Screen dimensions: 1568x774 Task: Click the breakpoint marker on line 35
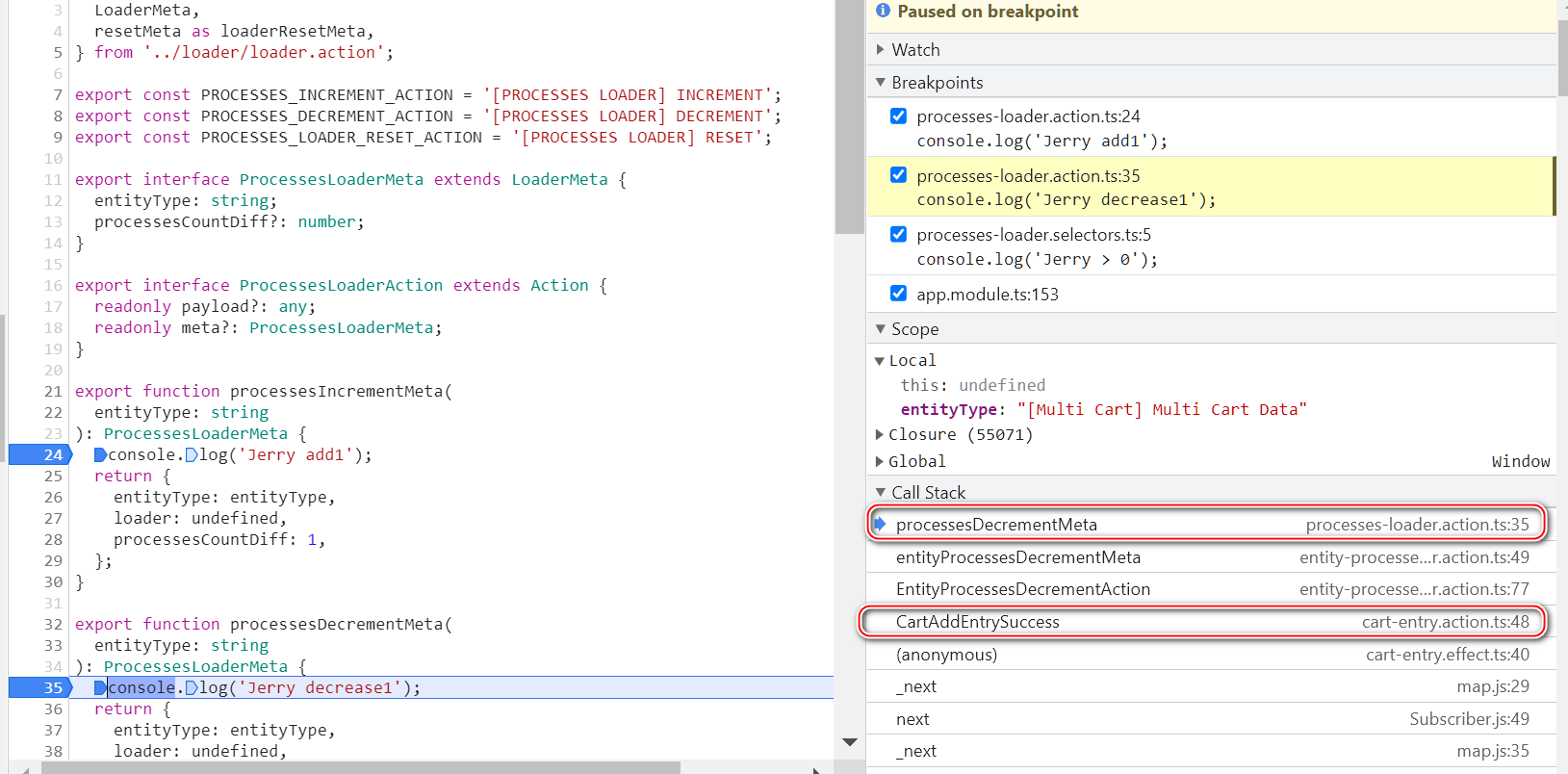40,687
